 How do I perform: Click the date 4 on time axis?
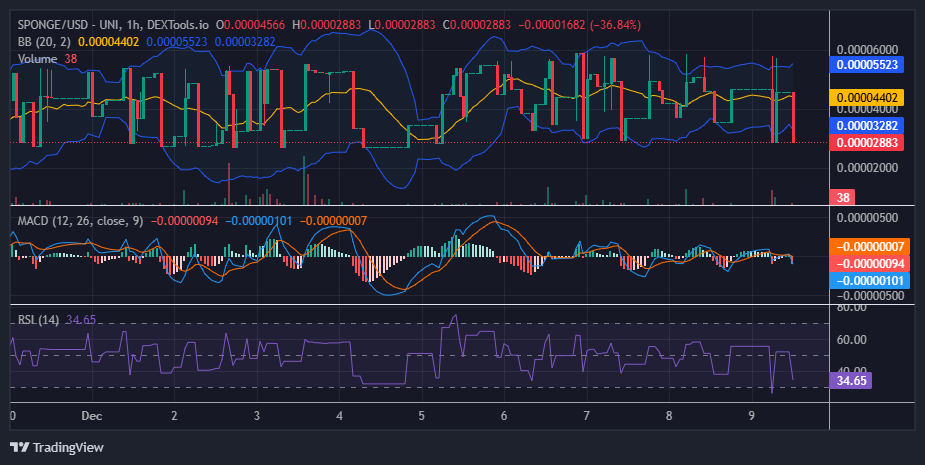click(x=339, y=416)
